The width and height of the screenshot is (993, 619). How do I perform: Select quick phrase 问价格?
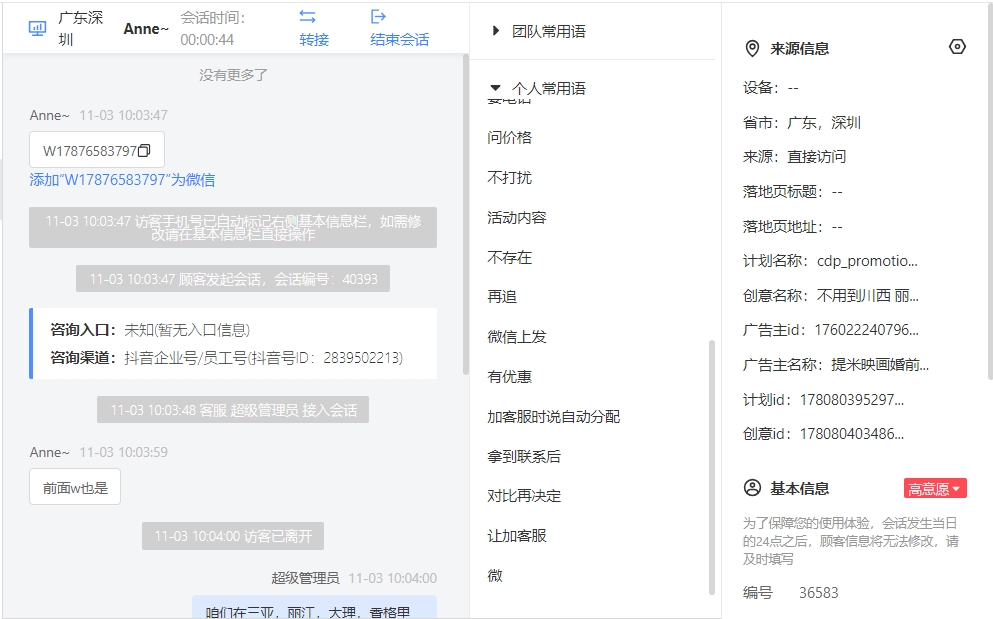point(510,137)
